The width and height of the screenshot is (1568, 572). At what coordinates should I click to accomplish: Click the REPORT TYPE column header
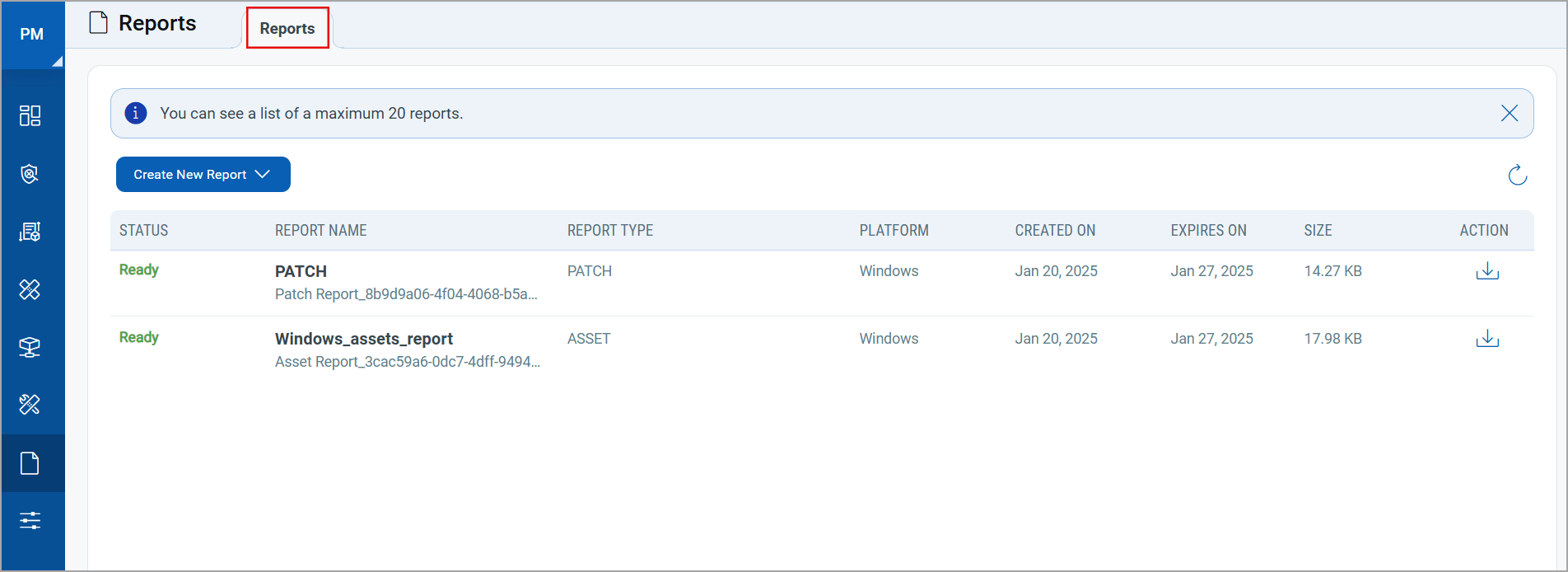[x=610, y=231]
